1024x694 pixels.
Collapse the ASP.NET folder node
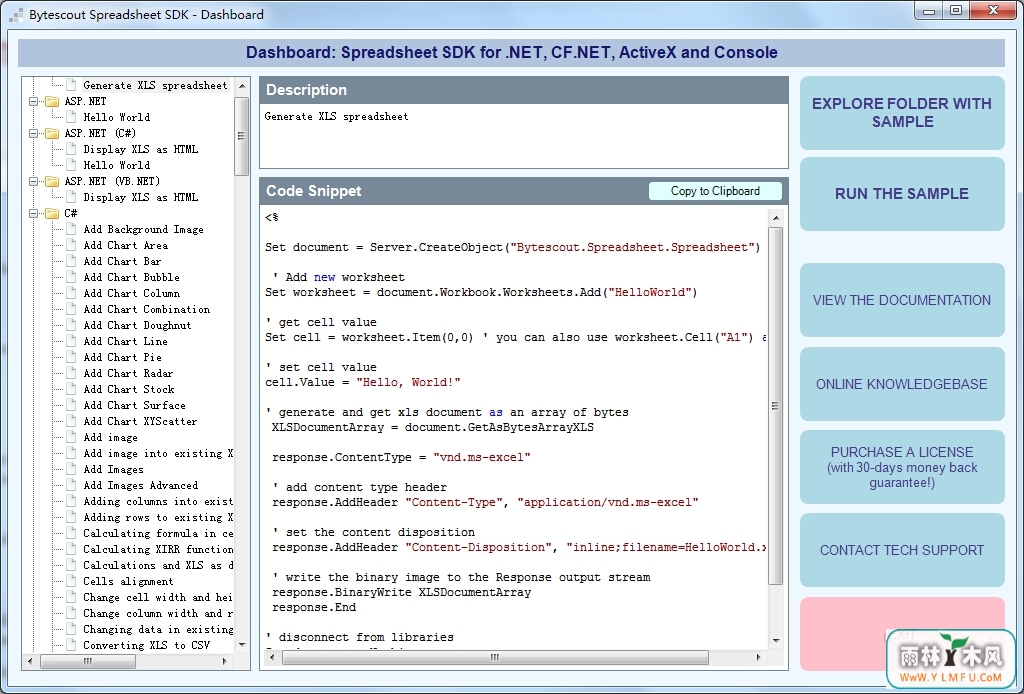[34, 101]
